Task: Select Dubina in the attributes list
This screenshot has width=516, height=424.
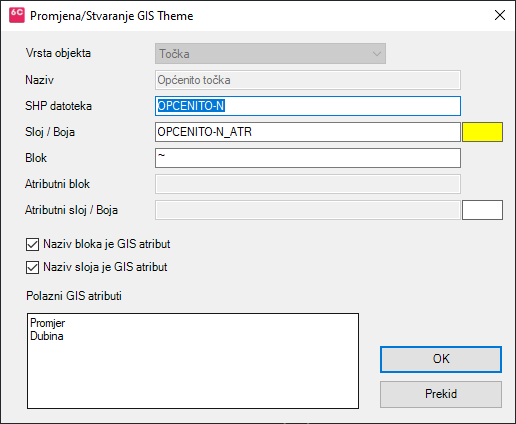Action: coord(47,336)
